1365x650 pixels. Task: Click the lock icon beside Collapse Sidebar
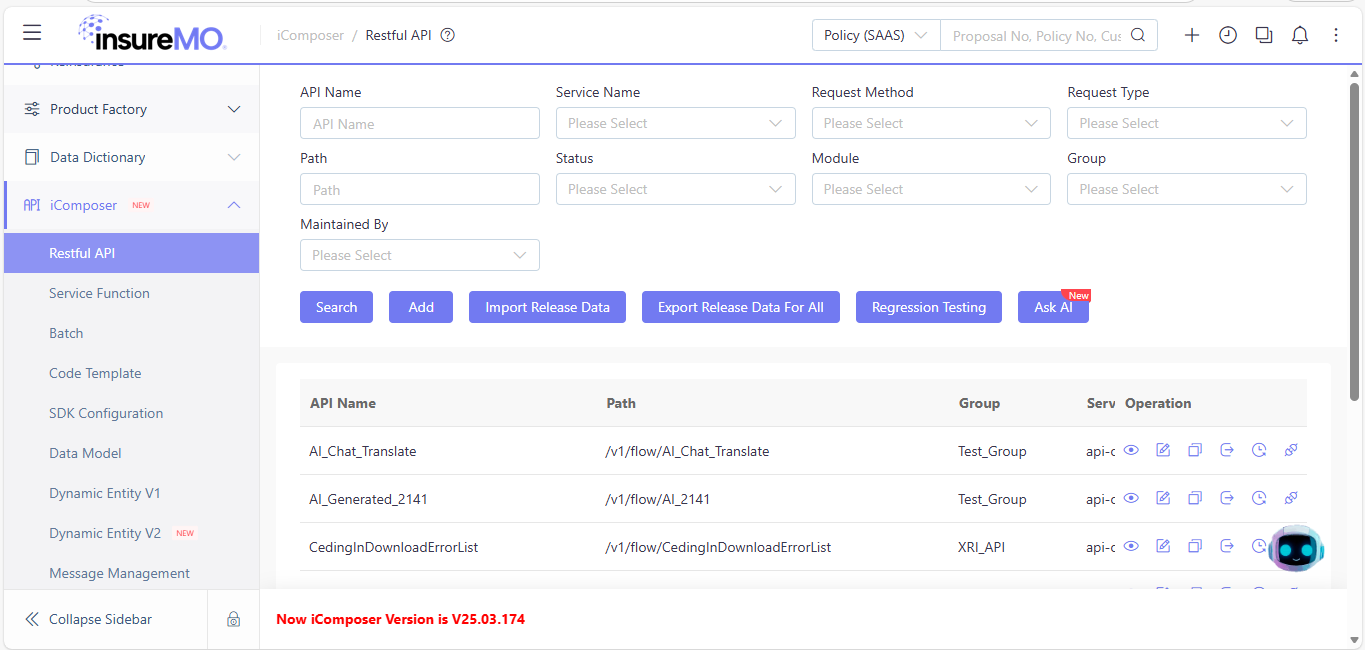point(233,619)
